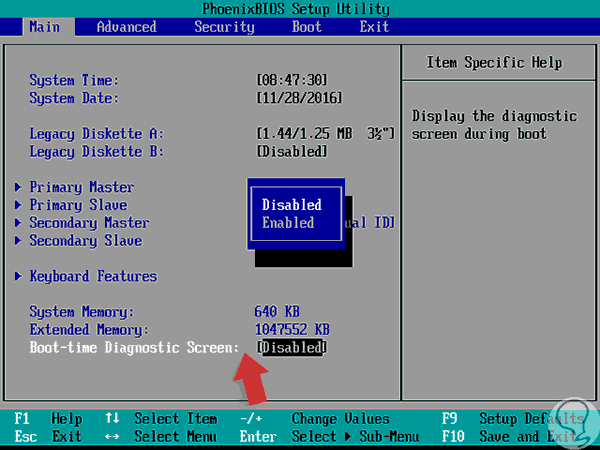Image resolution: width=600 pixels, height=450 pixels.
Task: Expand the Primary Master arrow
Action: click(18, 187)
